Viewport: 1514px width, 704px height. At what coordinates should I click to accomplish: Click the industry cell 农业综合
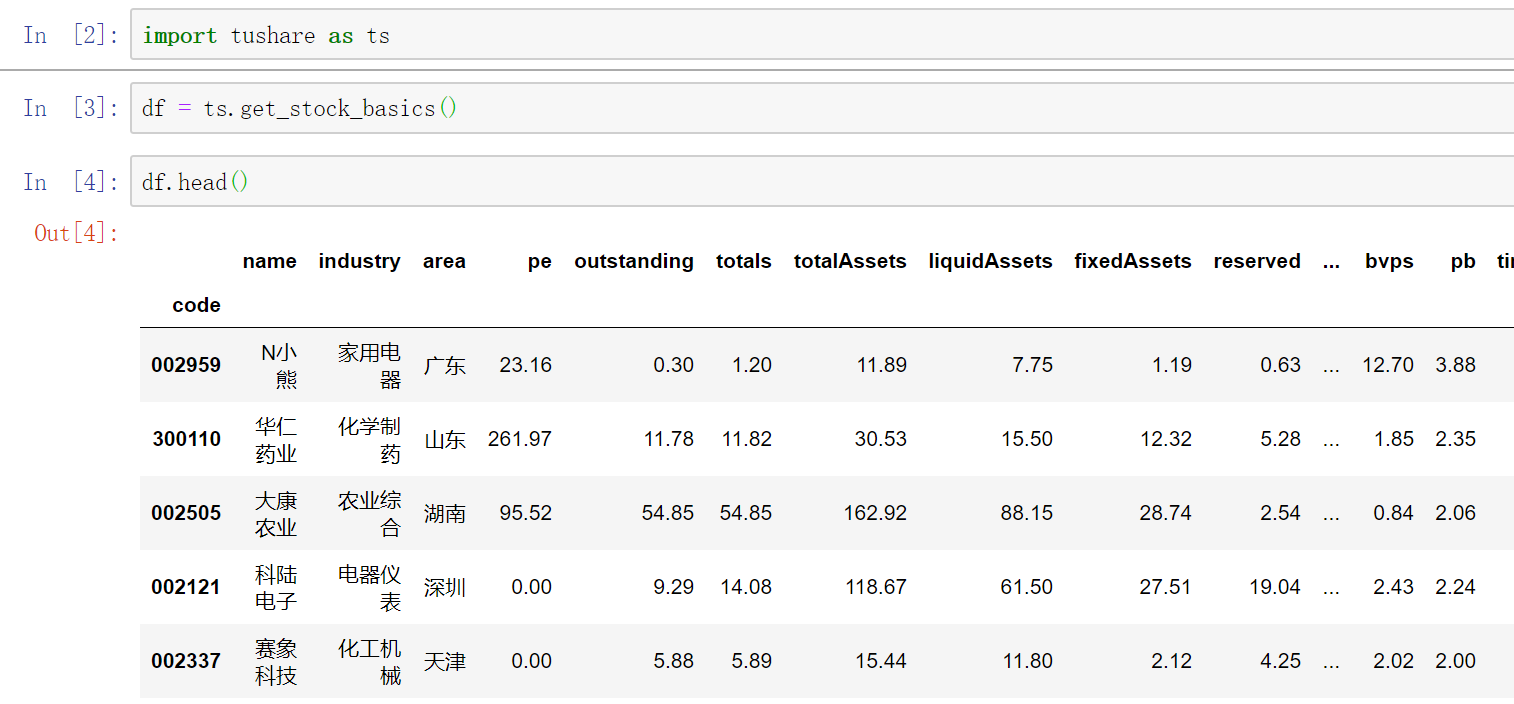point(369,513)
